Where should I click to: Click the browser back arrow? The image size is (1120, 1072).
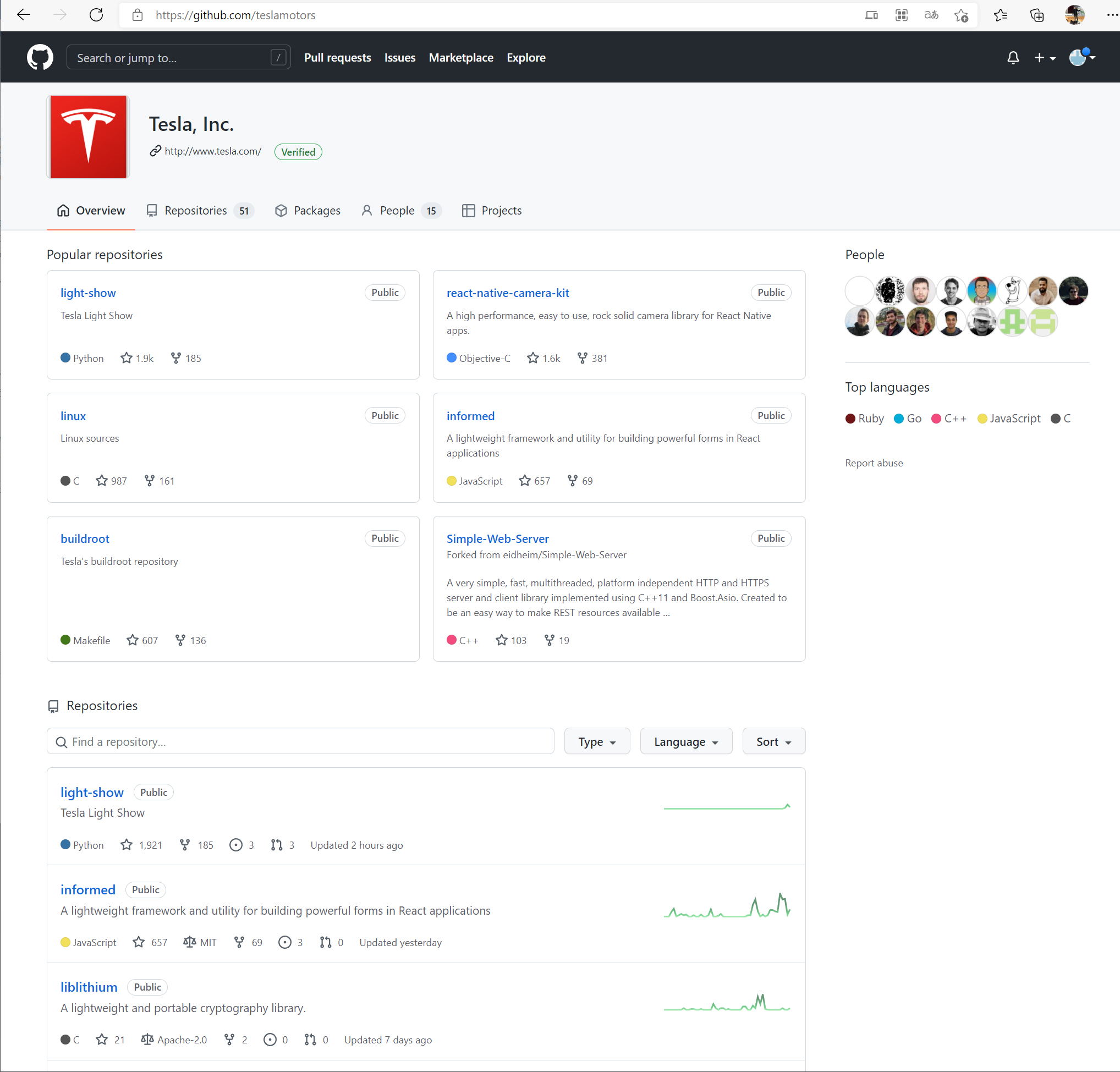24,15
